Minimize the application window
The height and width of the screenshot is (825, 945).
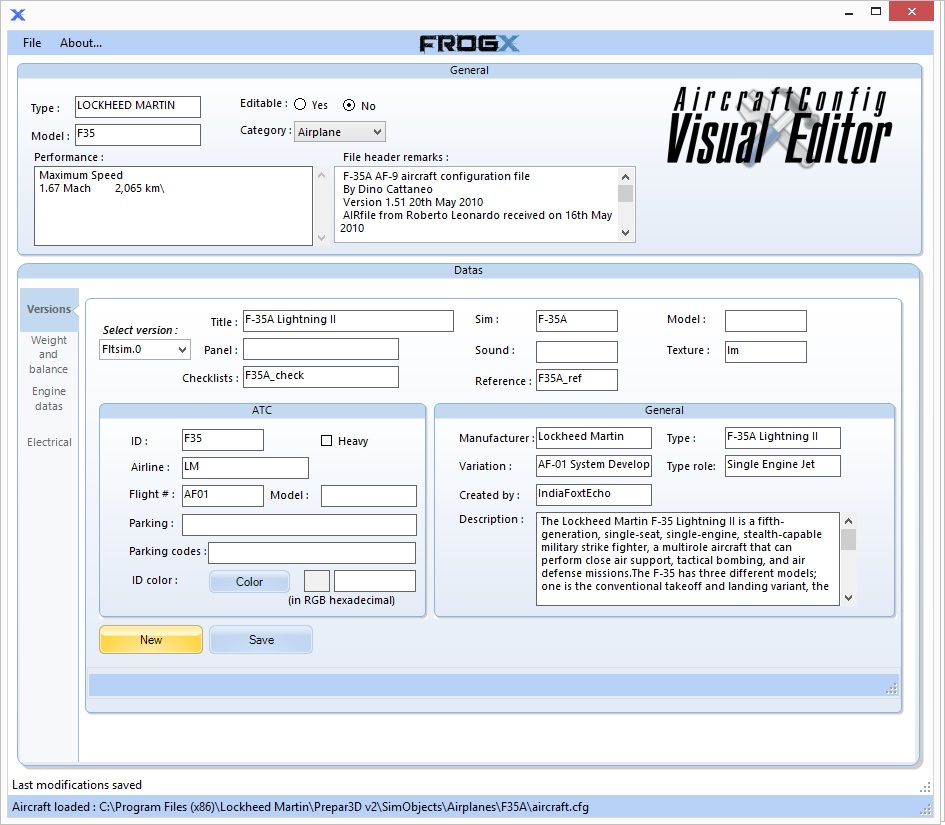[x=849, y=13]
